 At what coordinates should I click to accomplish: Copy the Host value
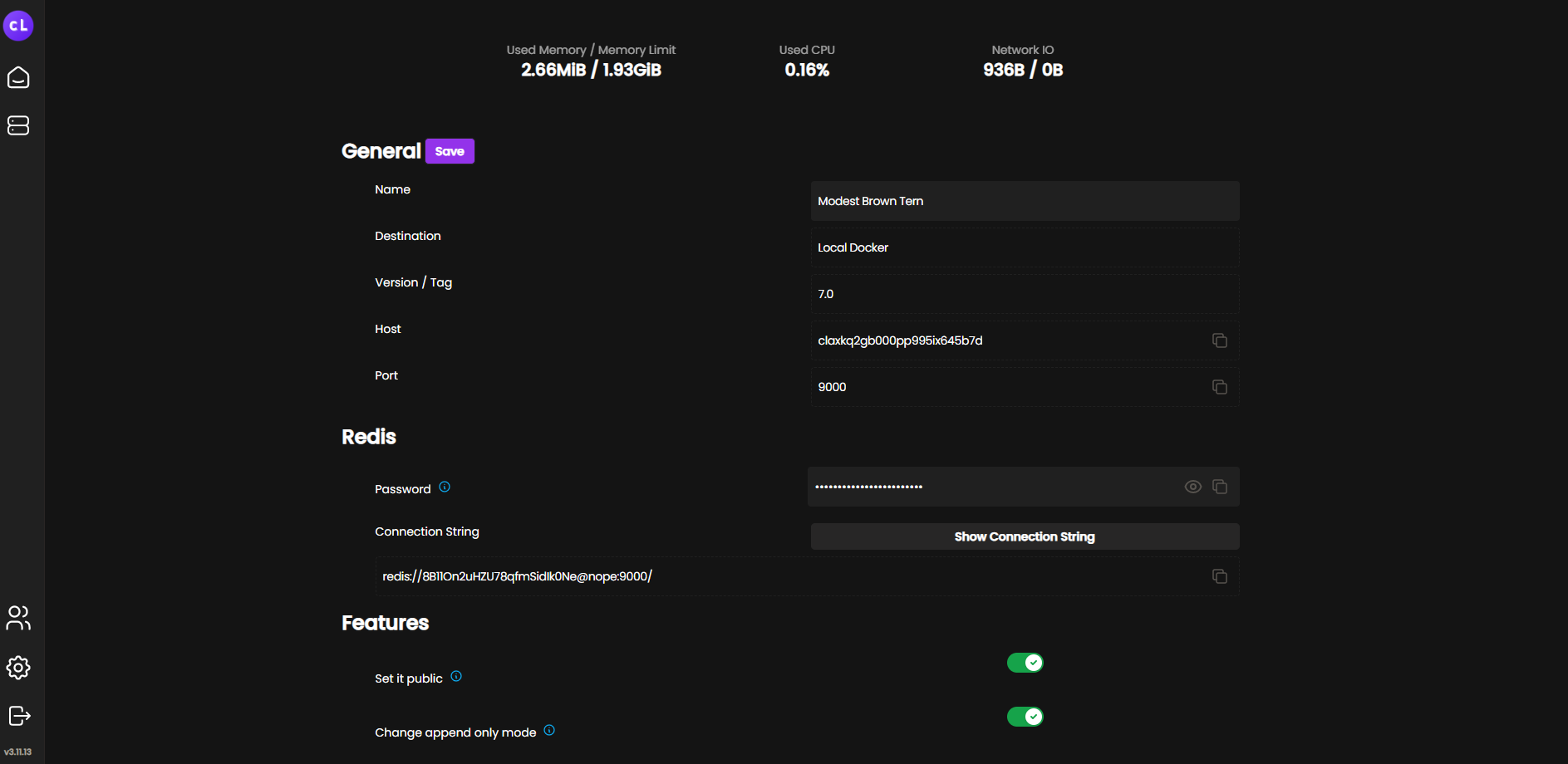[1219, 340]
